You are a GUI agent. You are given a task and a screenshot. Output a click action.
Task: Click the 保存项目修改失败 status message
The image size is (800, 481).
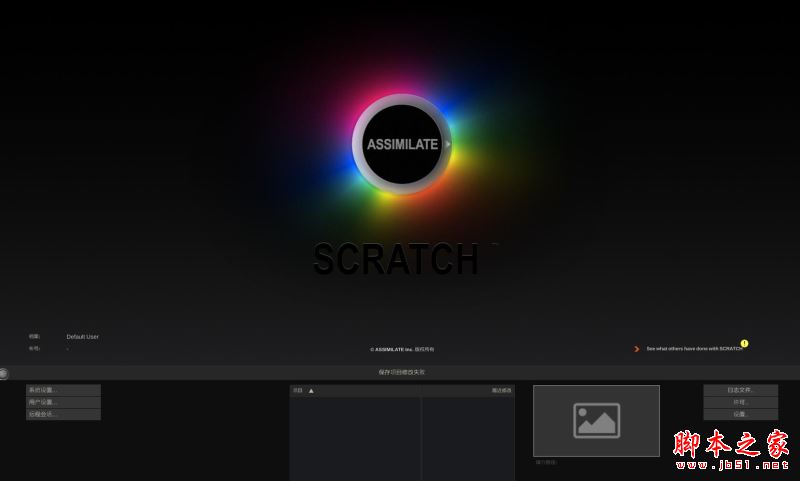(x=402, y=372)
